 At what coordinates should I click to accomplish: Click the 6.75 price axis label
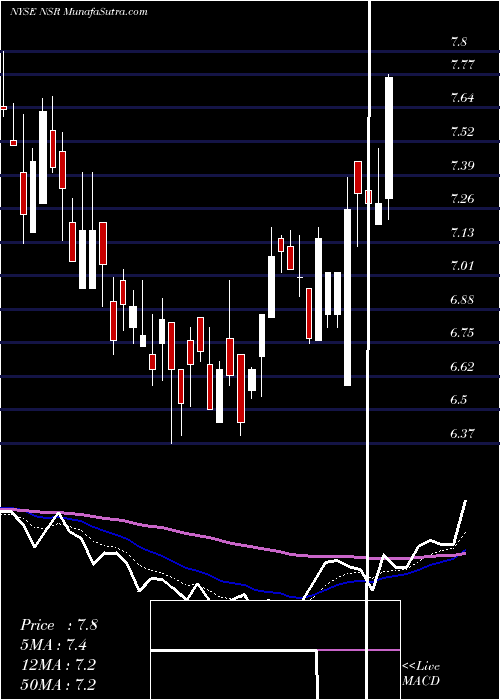[462, 333]
